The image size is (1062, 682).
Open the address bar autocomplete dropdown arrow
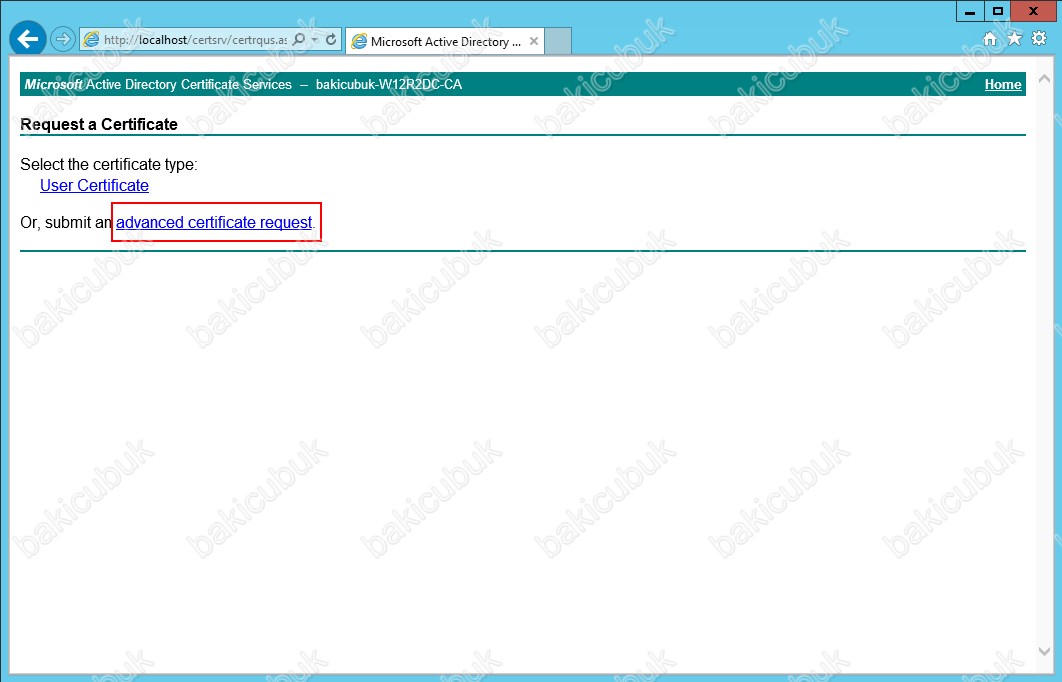tap(314, 40)
